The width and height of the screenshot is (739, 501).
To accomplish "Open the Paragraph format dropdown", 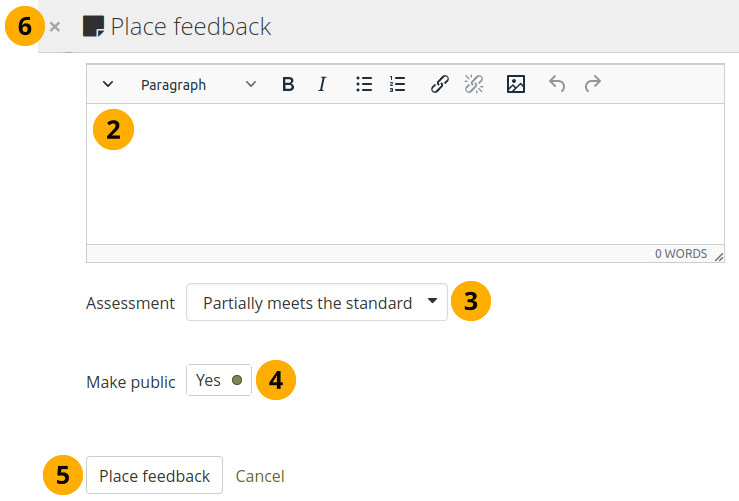I will click(x=198, y=85).
